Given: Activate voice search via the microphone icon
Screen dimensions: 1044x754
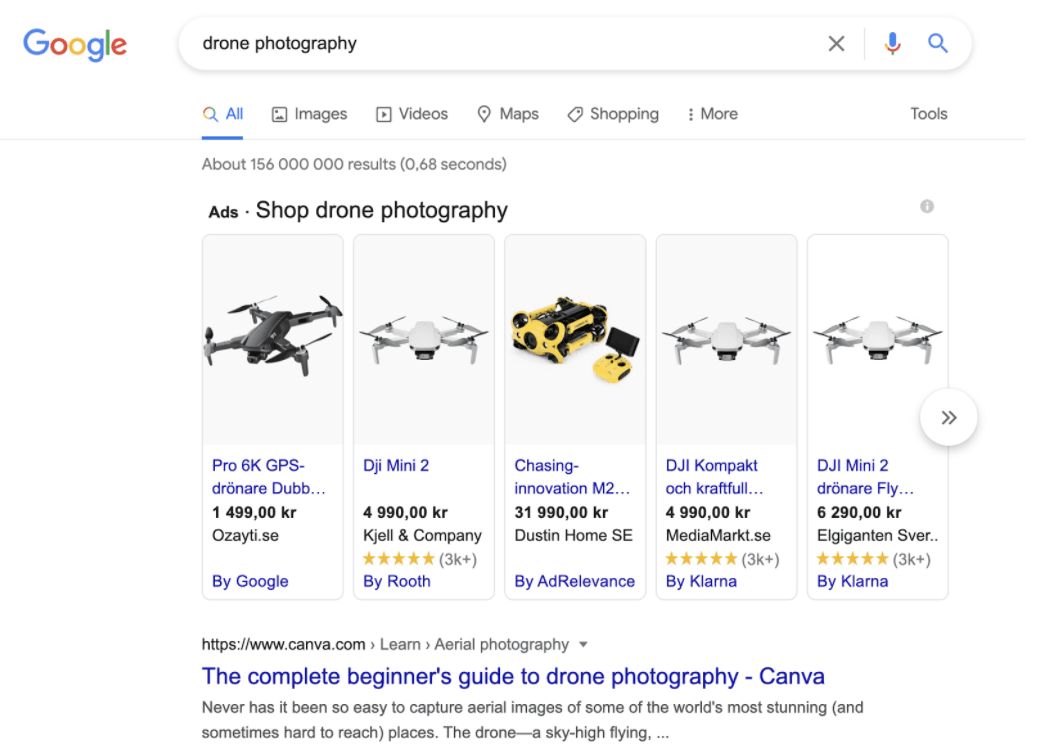Looking at the screenshot, I should pos(891,43).
